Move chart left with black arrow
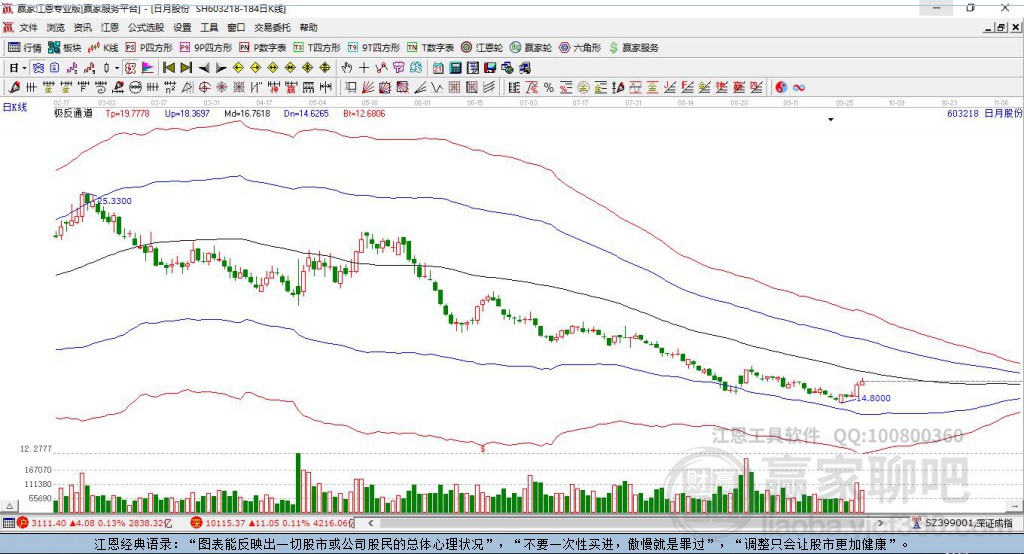The height and width of the screenshot is (554, 1024). 204,68
